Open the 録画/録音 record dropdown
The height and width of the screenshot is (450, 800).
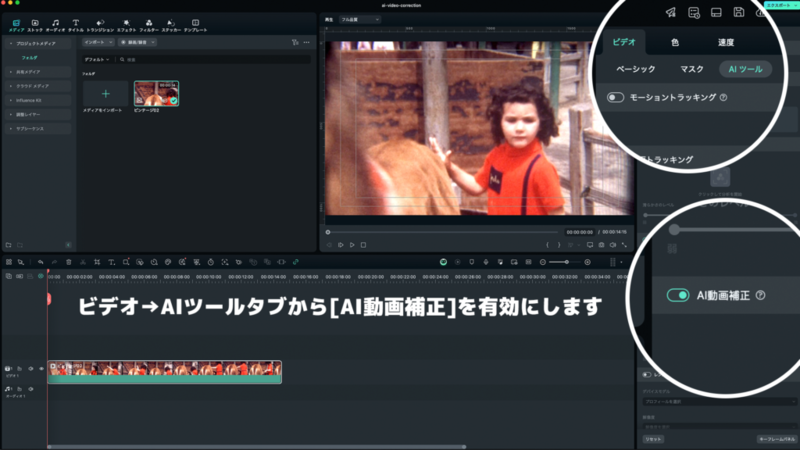pos(137,42)
